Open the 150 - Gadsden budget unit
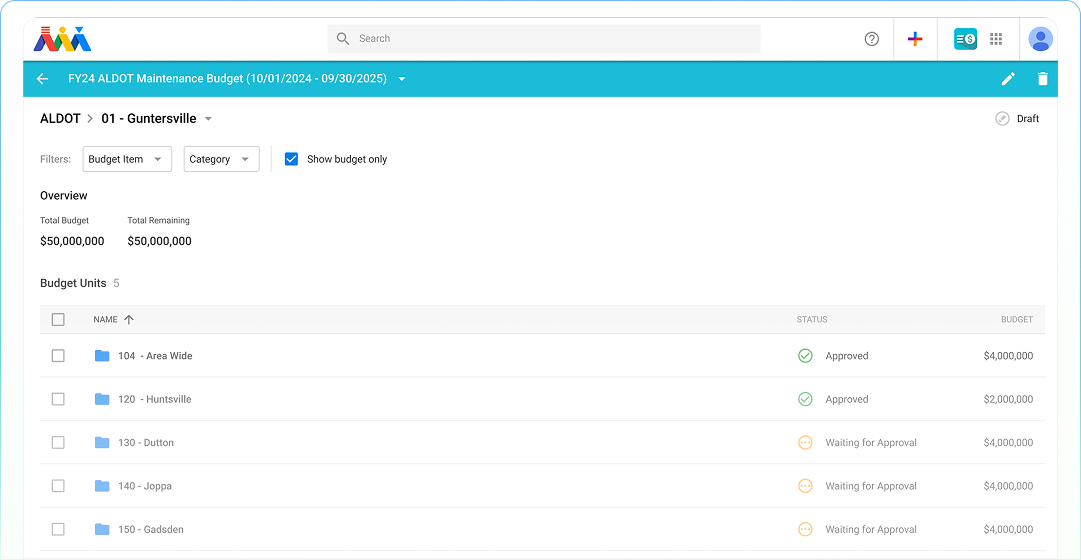 point(151,530)
